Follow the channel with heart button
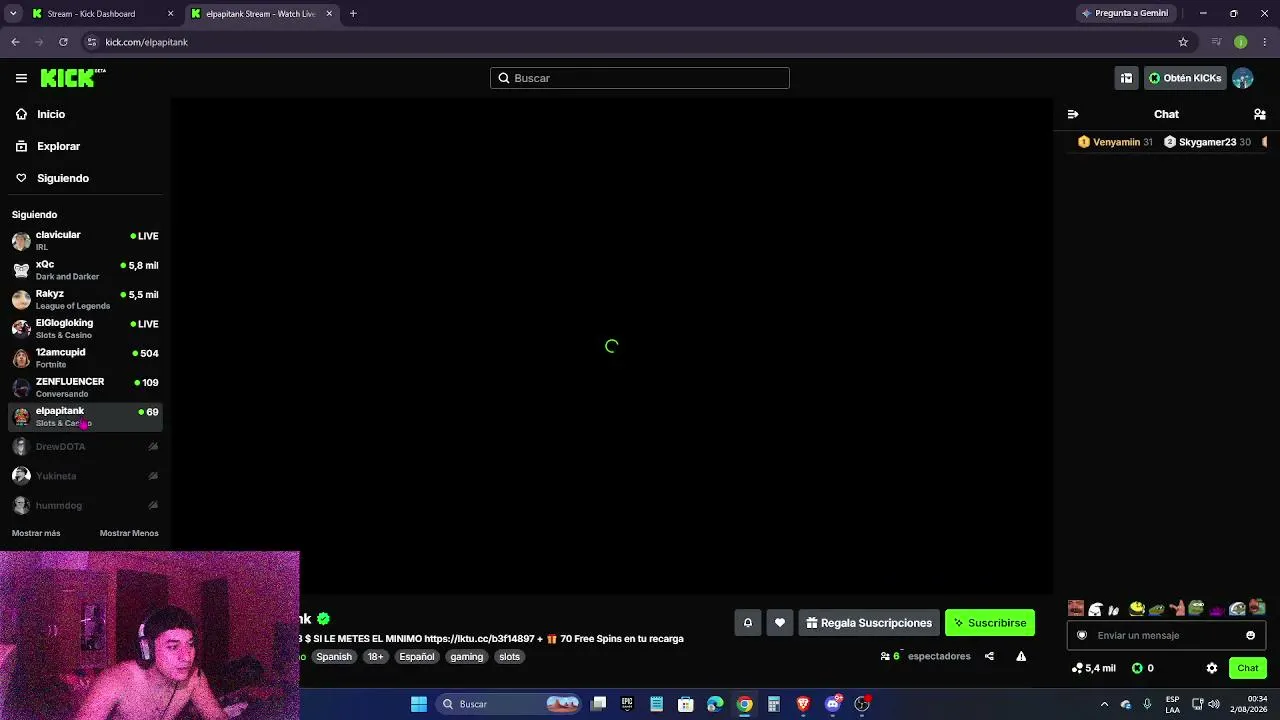 click(x=780, y=623)
